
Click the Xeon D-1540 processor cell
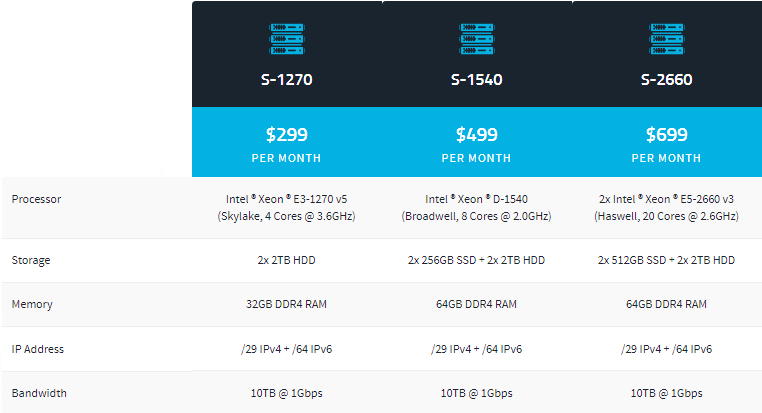476,207
